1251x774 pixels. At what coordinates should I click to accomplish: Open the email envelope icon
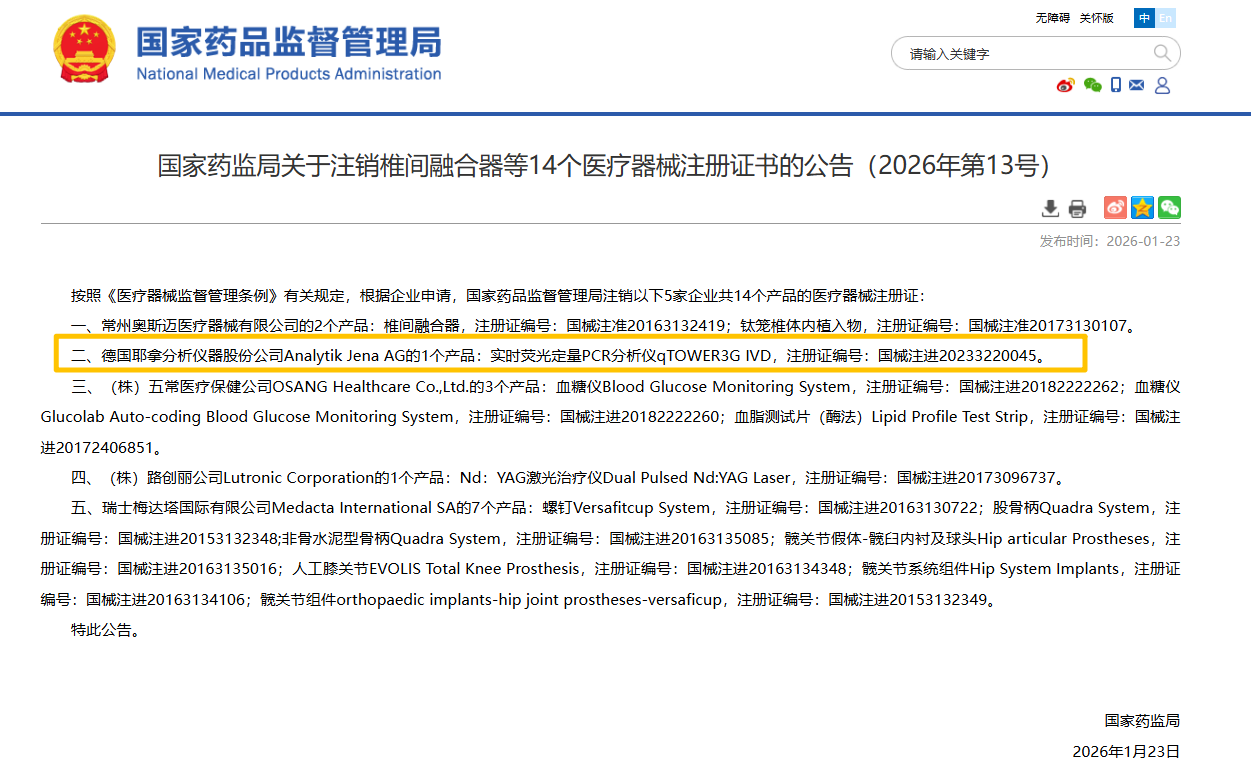coord(1137,86)
